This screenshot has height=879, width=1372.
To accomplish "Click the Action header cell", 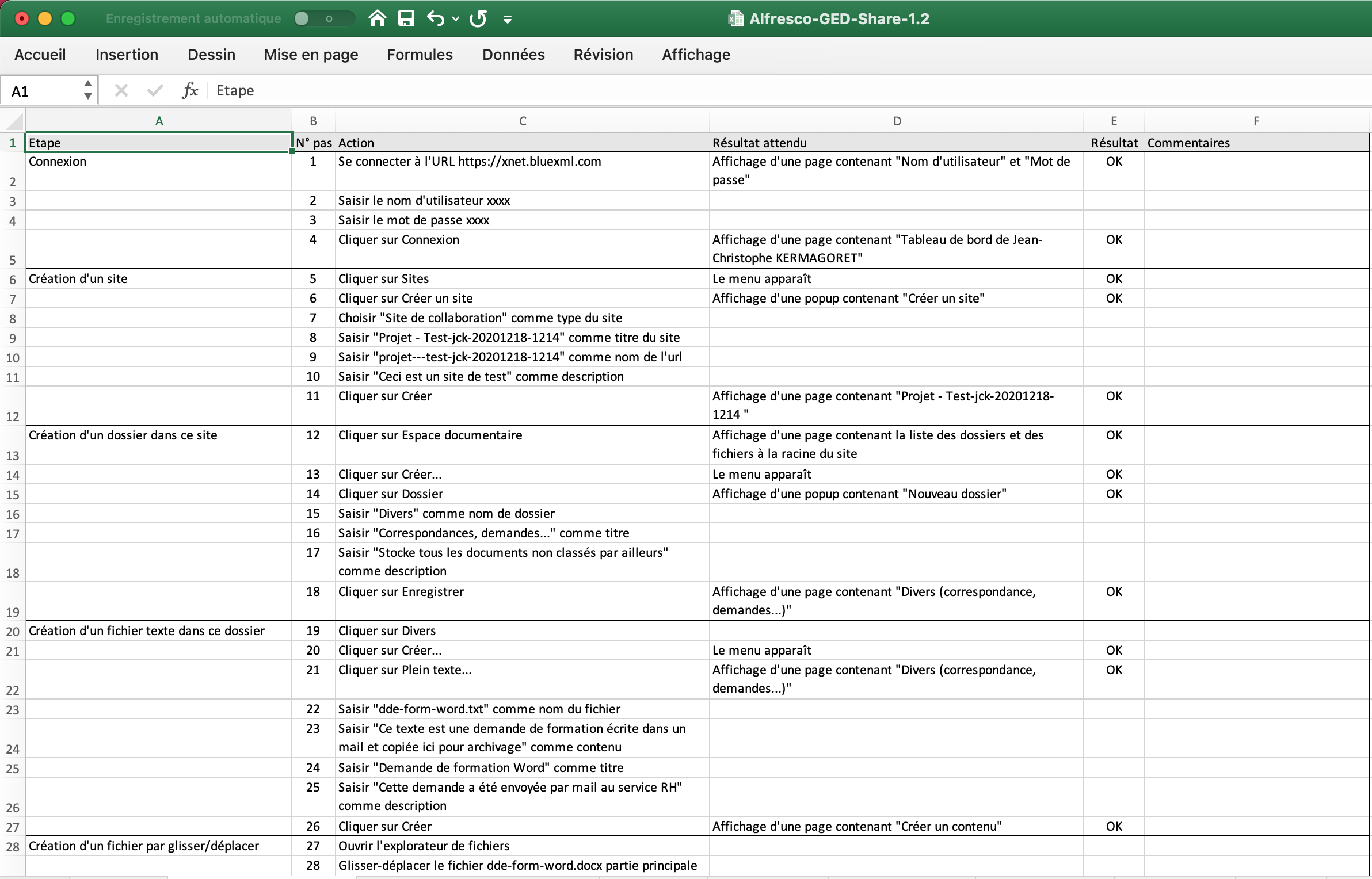I will 522,143.
